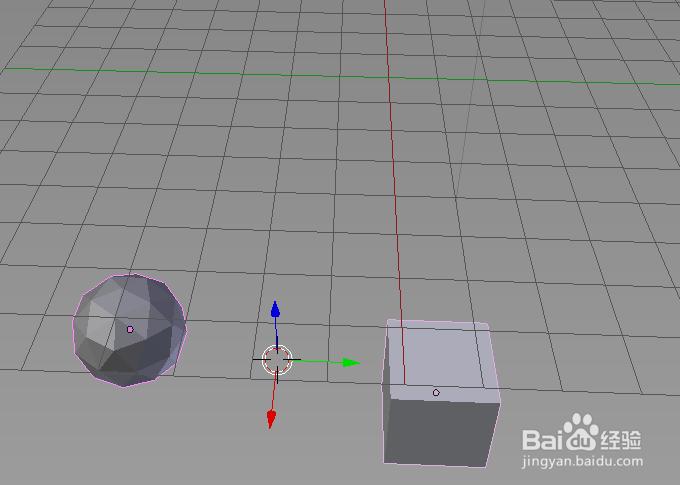Click the icosphere's origin point
Viewport: 680px width, 485px height.
(x=130, y=330)
